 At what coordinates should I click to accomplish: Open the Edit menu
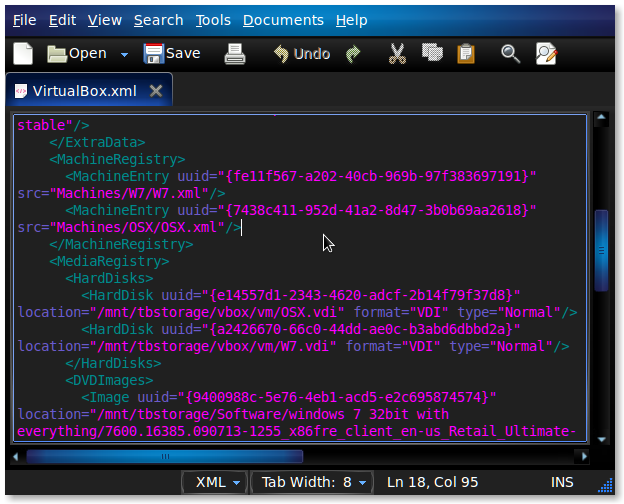62,20
